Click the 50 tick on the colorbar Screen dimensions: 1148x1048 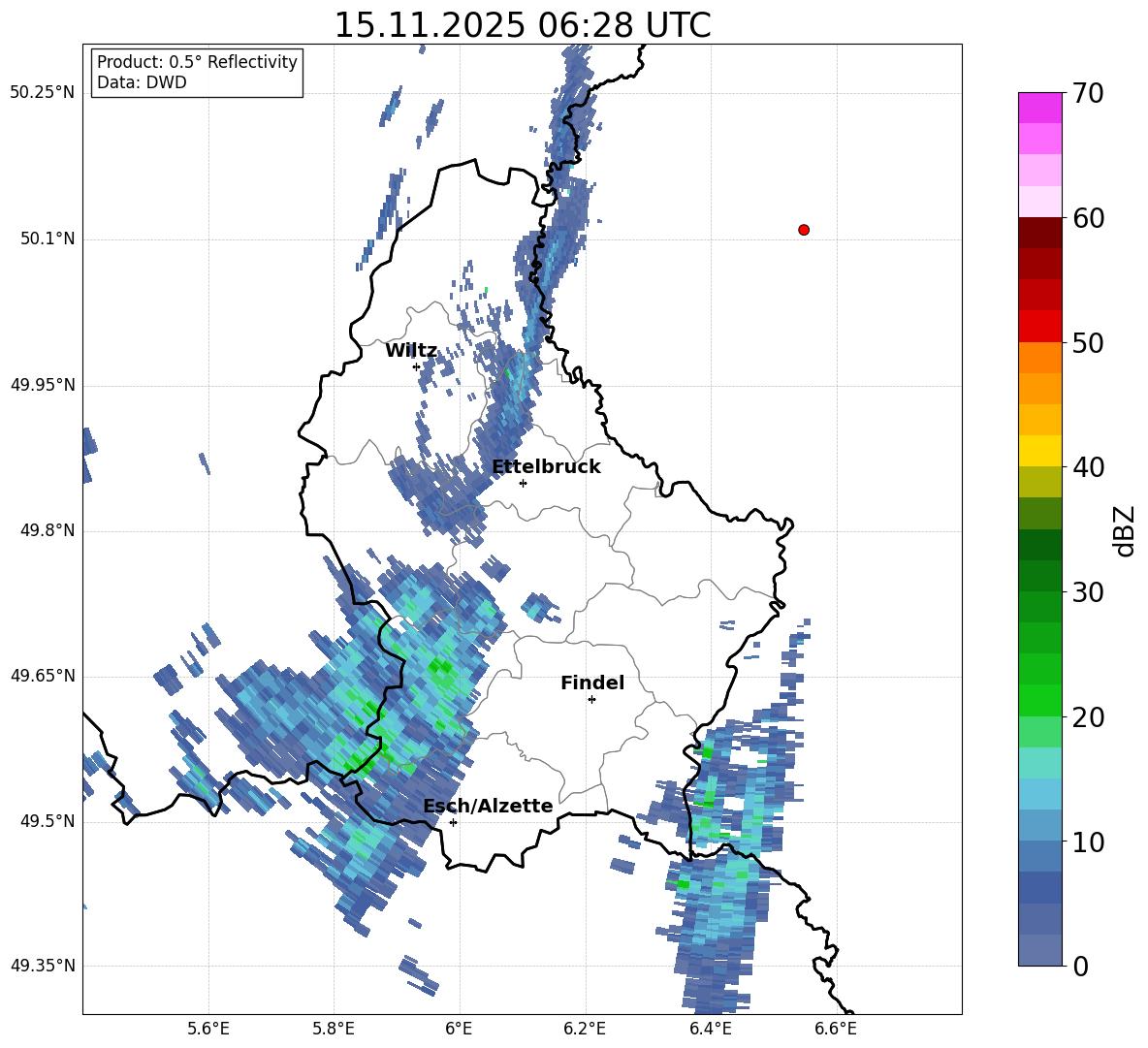pyautogui.click(x=1089, y=342)
